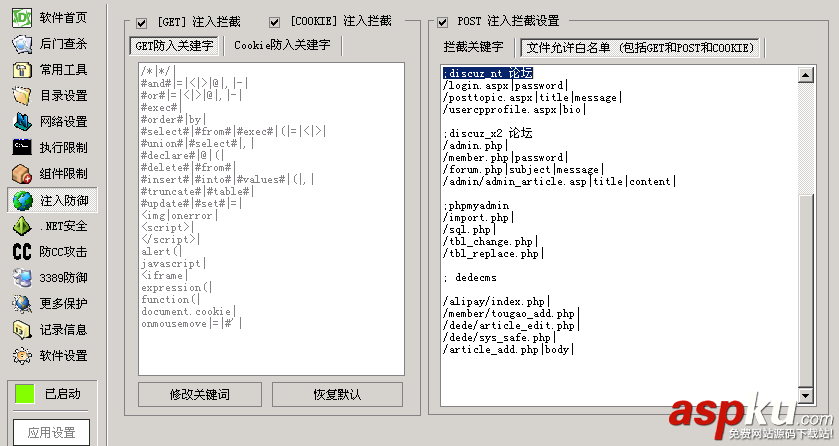Viewport: 839px width, 446px height.
Task: Click '/login.aspx|password|' line
Action: click(x=505, y=86)
